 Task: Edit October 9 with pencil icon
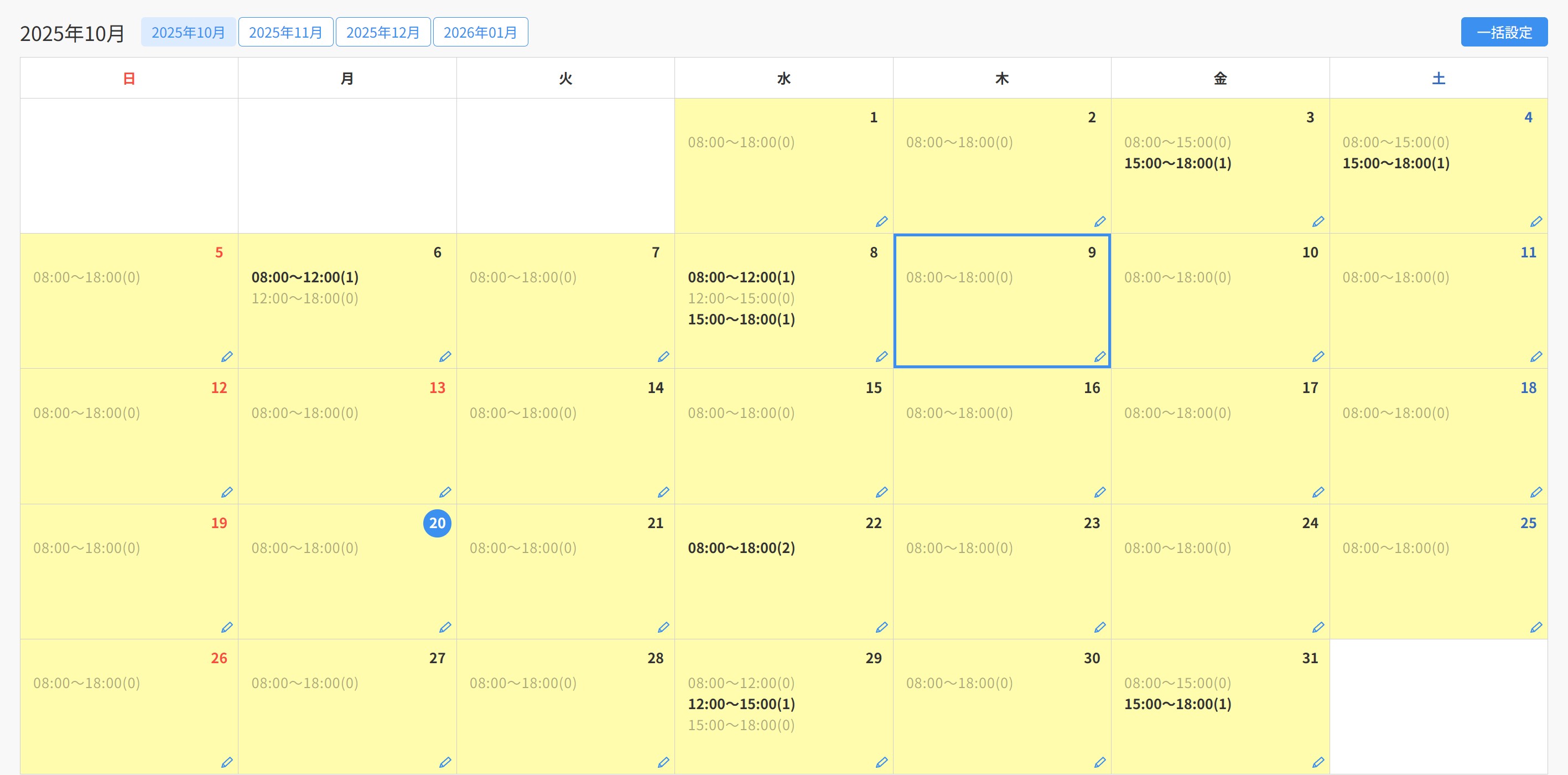click(1099, 356)
